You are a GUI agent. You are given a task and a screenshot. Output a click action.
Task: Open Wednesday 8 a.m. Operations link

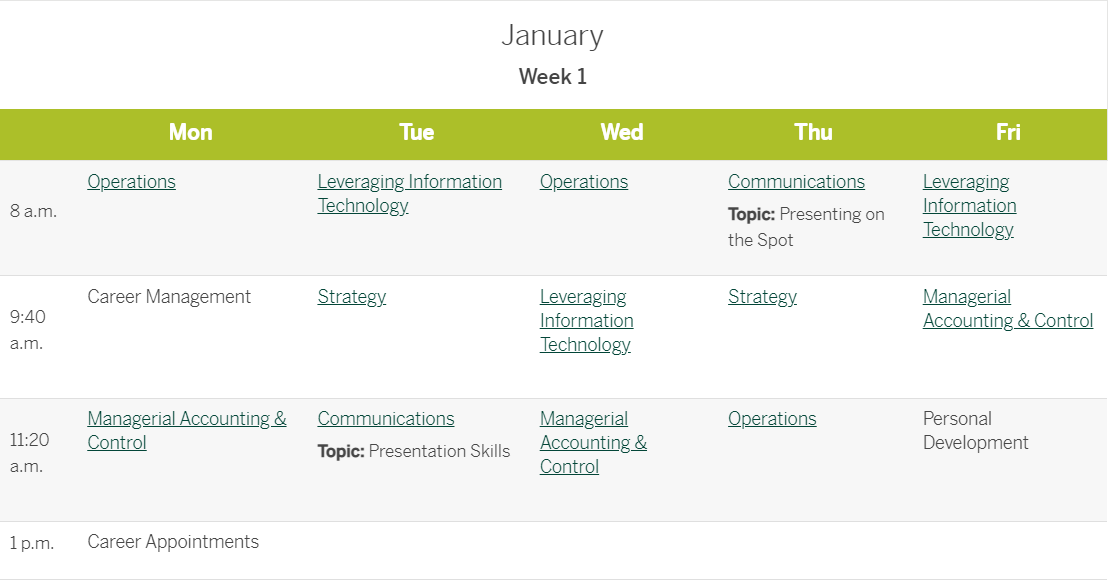pos(584,182)
